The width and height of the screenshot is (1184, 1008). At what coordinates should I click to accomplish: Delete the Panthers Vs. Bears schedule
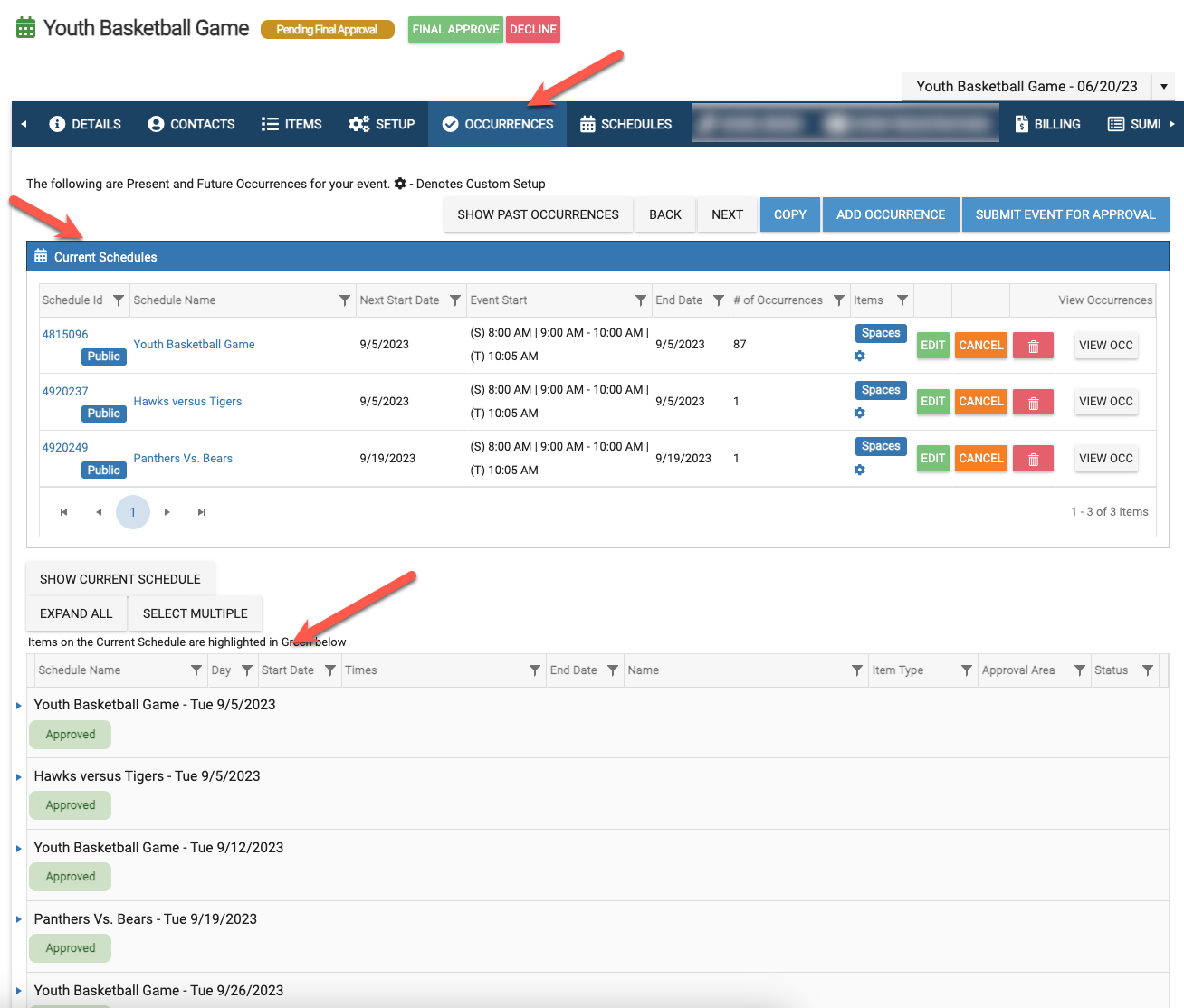pyautogui.click(x=1033, y=459)
